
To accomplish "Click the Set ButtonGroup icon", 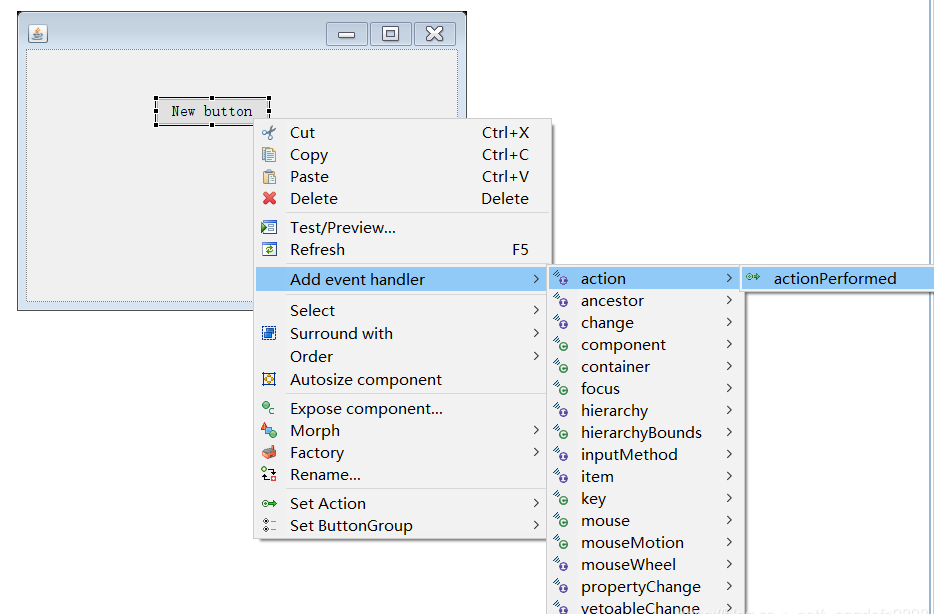I will click(x=269, y=525).
